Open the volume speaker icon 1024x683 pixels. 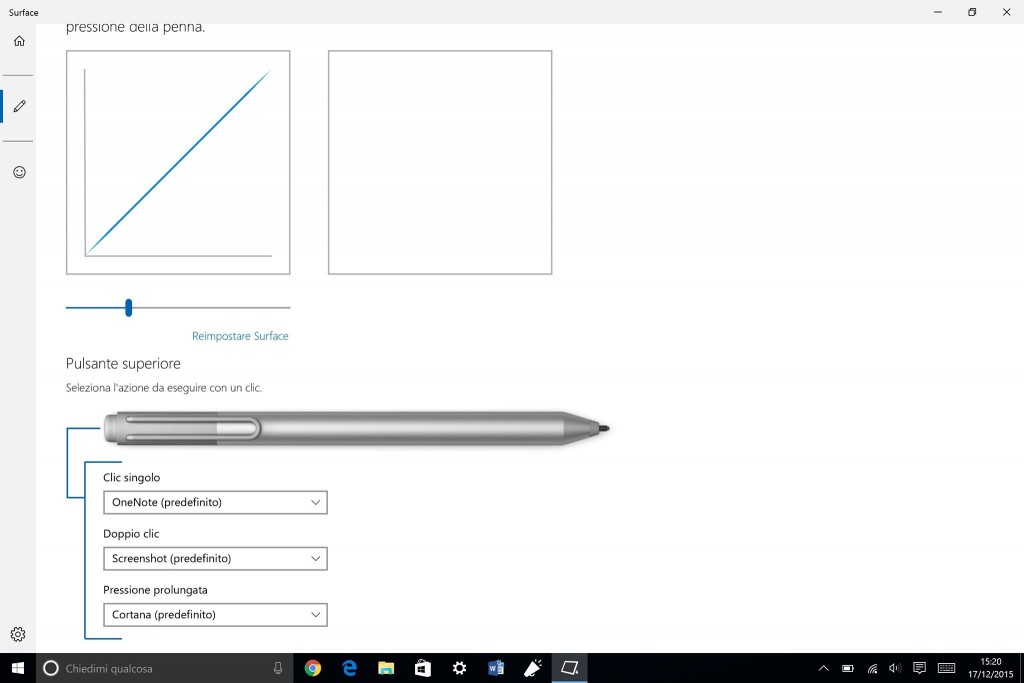click(895, 668)
